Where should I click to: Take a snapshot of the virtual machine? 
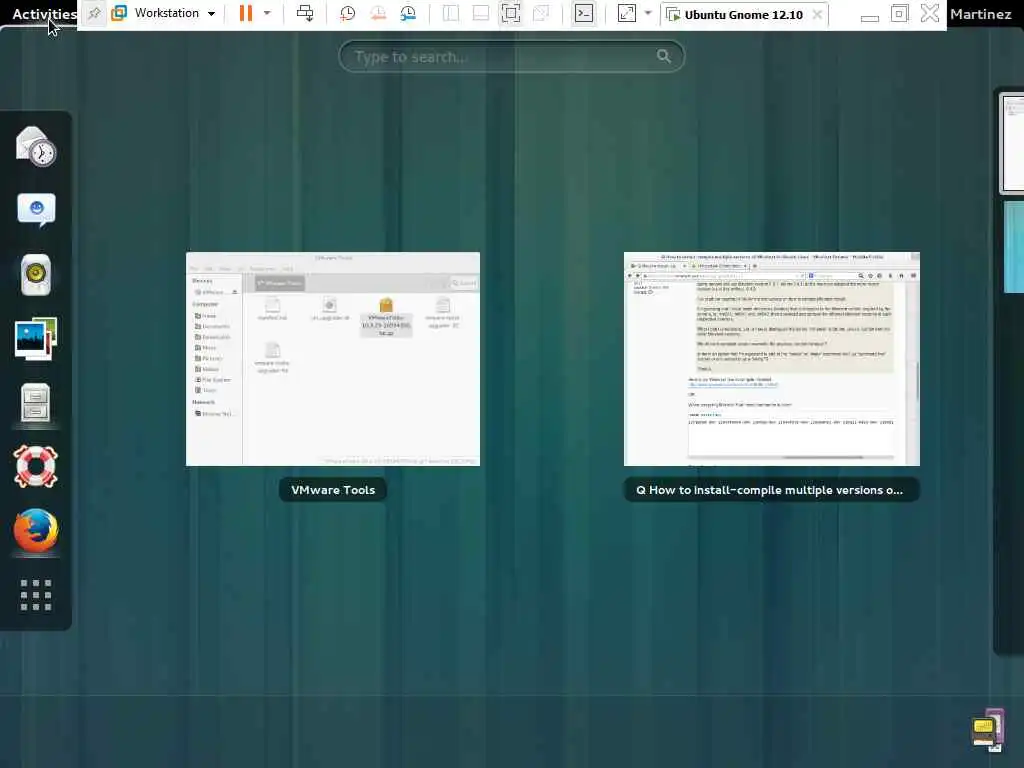pos(347,13)
